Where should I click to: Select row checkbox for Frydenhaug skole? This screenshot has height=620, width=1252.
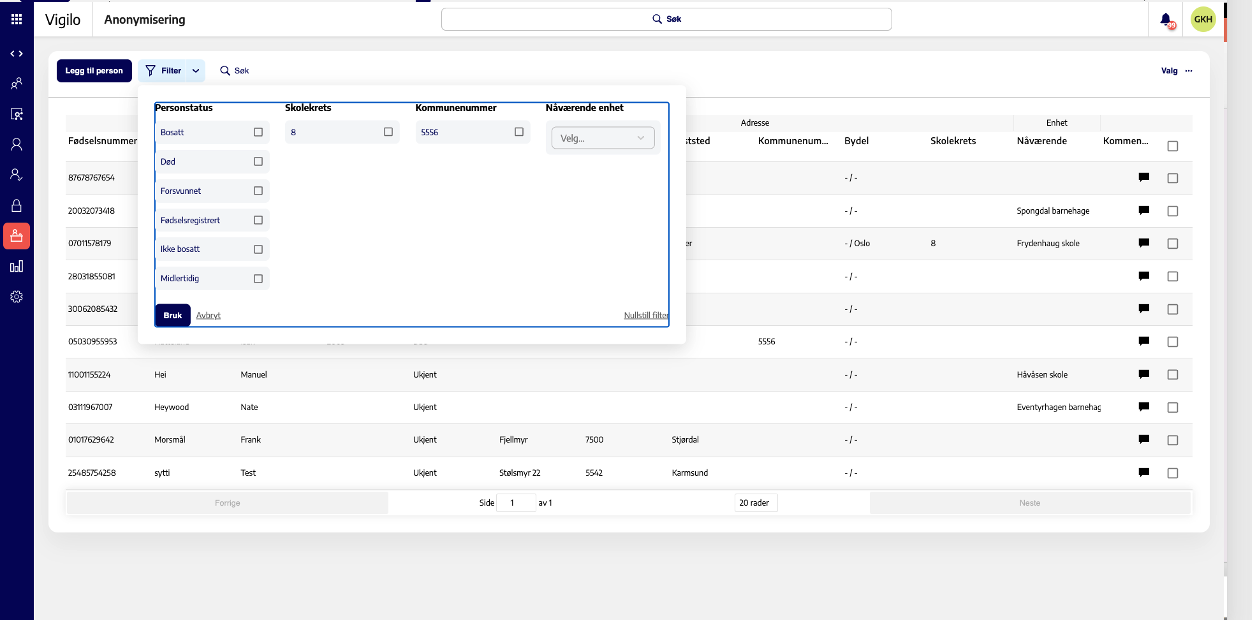pyautogui.click(x=1173, y=243)
